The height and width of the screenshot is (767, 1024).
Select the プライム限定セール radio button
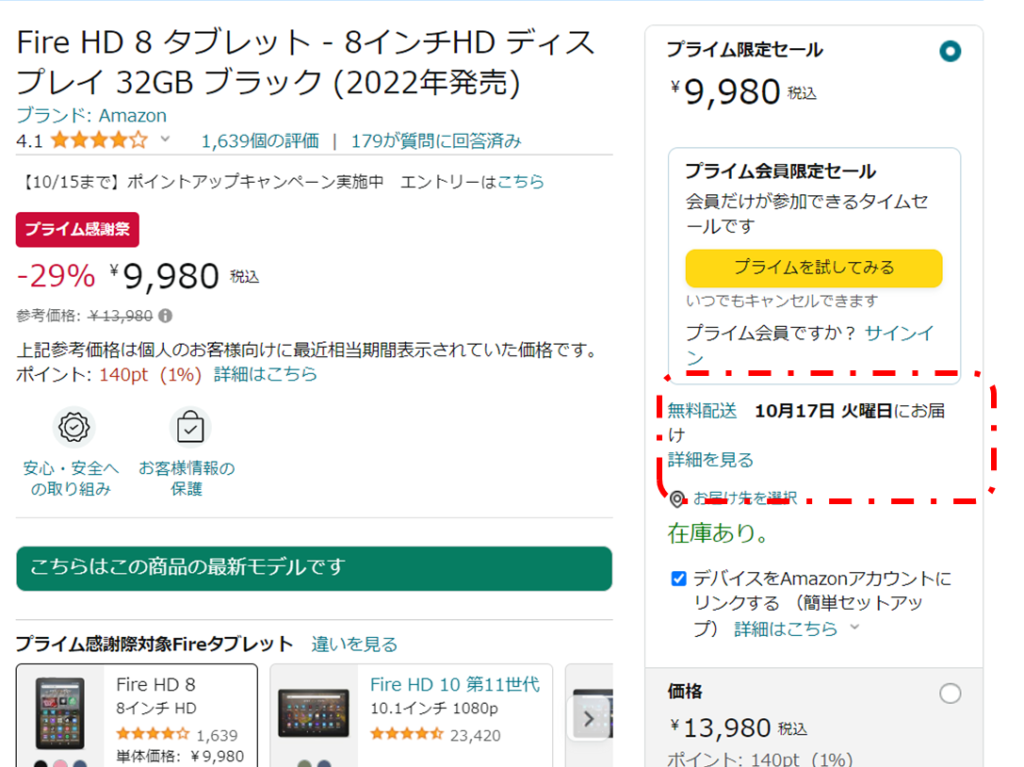[950, 51]
